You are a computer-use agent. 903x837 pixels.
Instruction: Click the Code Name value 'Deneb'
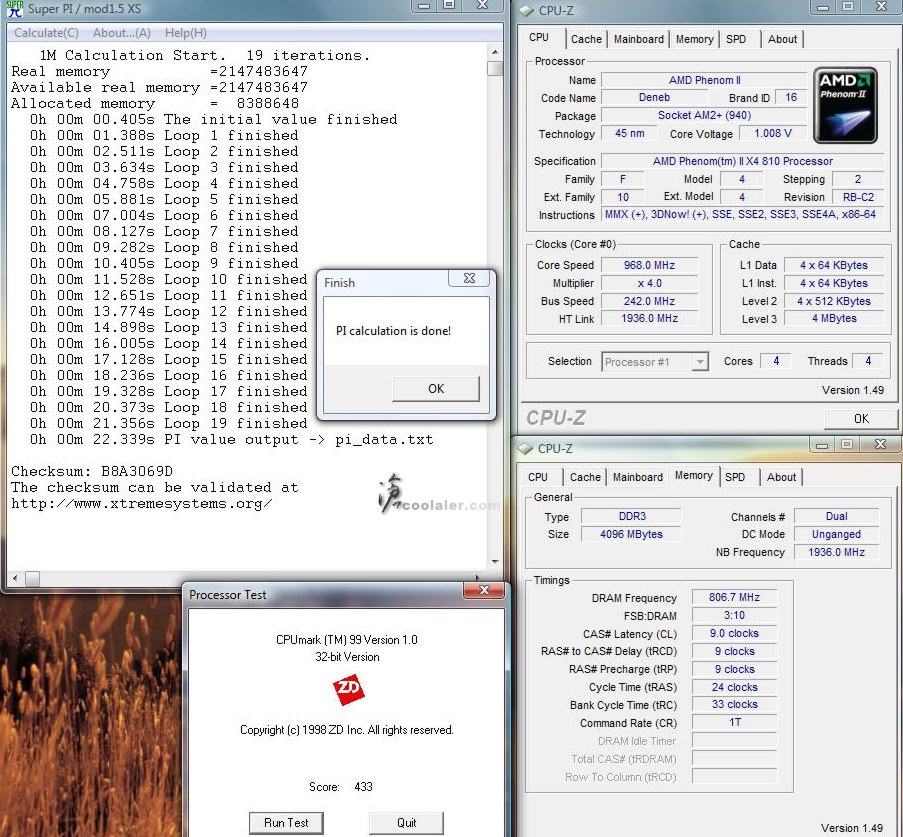[x=654, y=97]
